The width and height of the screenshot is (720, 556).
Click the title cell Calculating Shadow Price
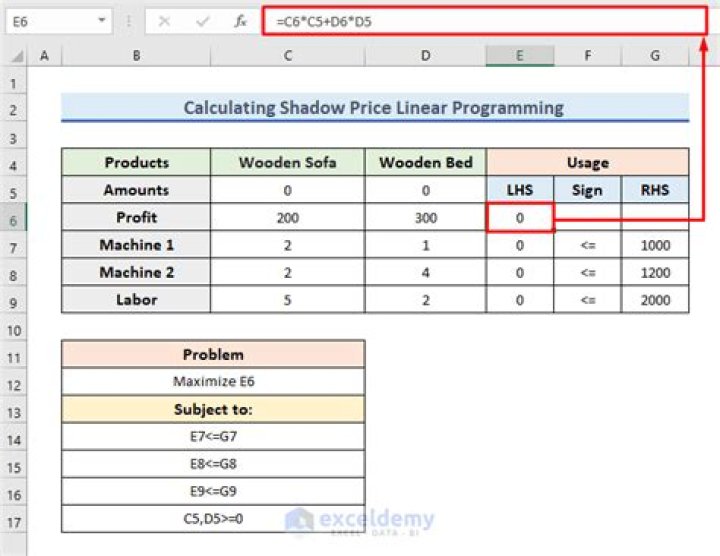tap(374, 107)
